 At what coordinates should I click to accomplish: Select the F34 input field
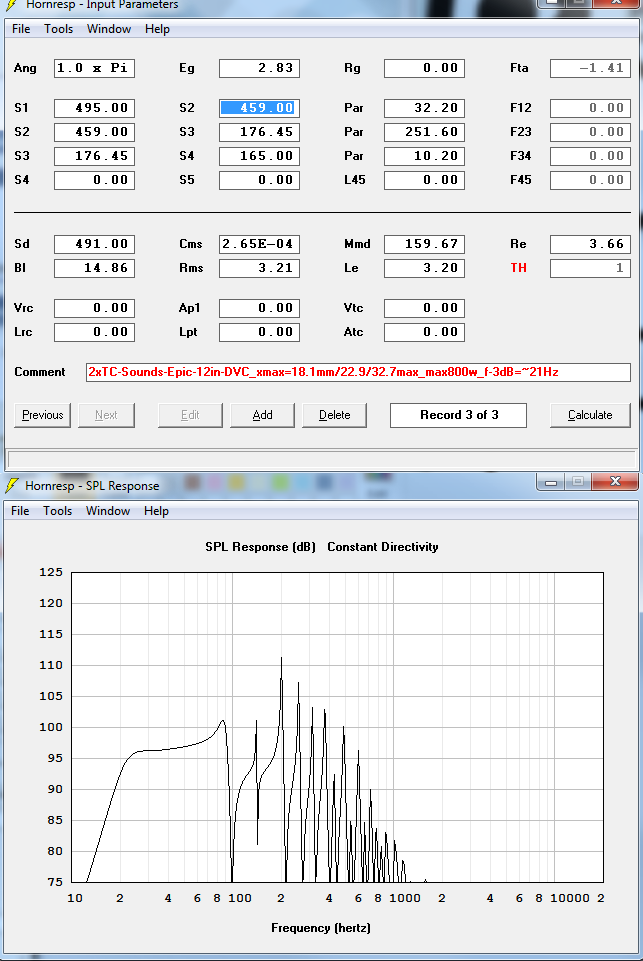(x=590, y=156)
